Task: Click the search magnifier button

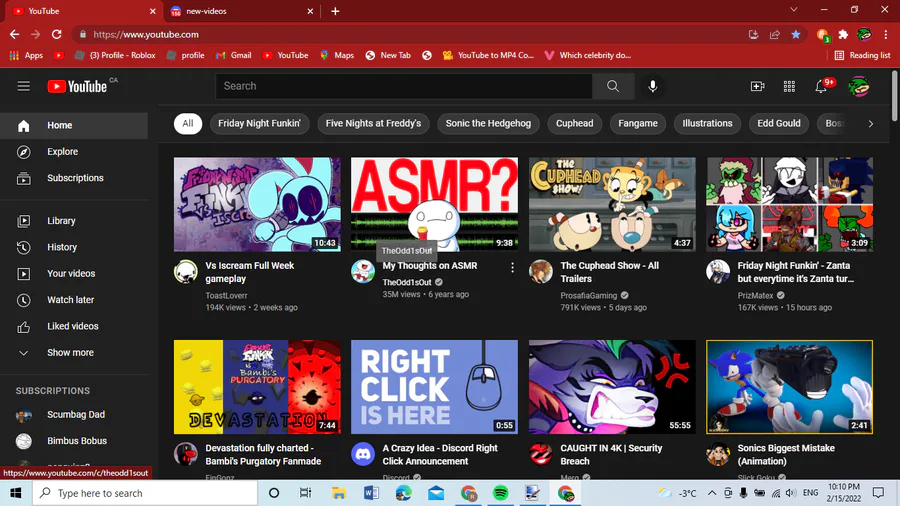Action: pyautogui.click(x=613, y=86)
